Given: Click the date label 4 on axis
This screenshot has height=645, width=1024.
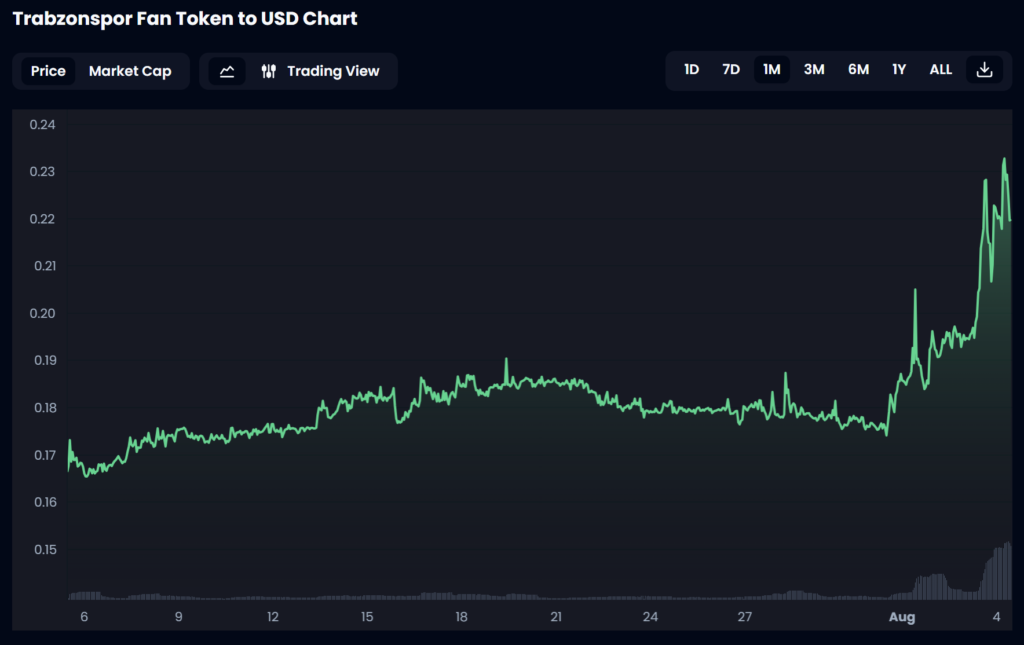Looking at the screenshot, I should click(997, 617).
